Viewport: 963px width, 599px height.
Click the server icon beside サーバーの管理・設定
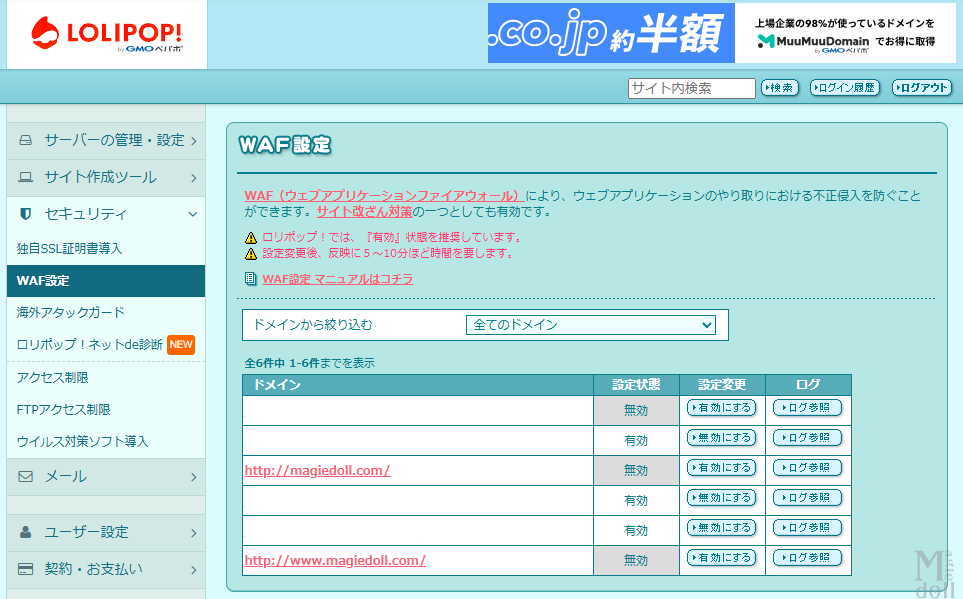tap(26, 141)
